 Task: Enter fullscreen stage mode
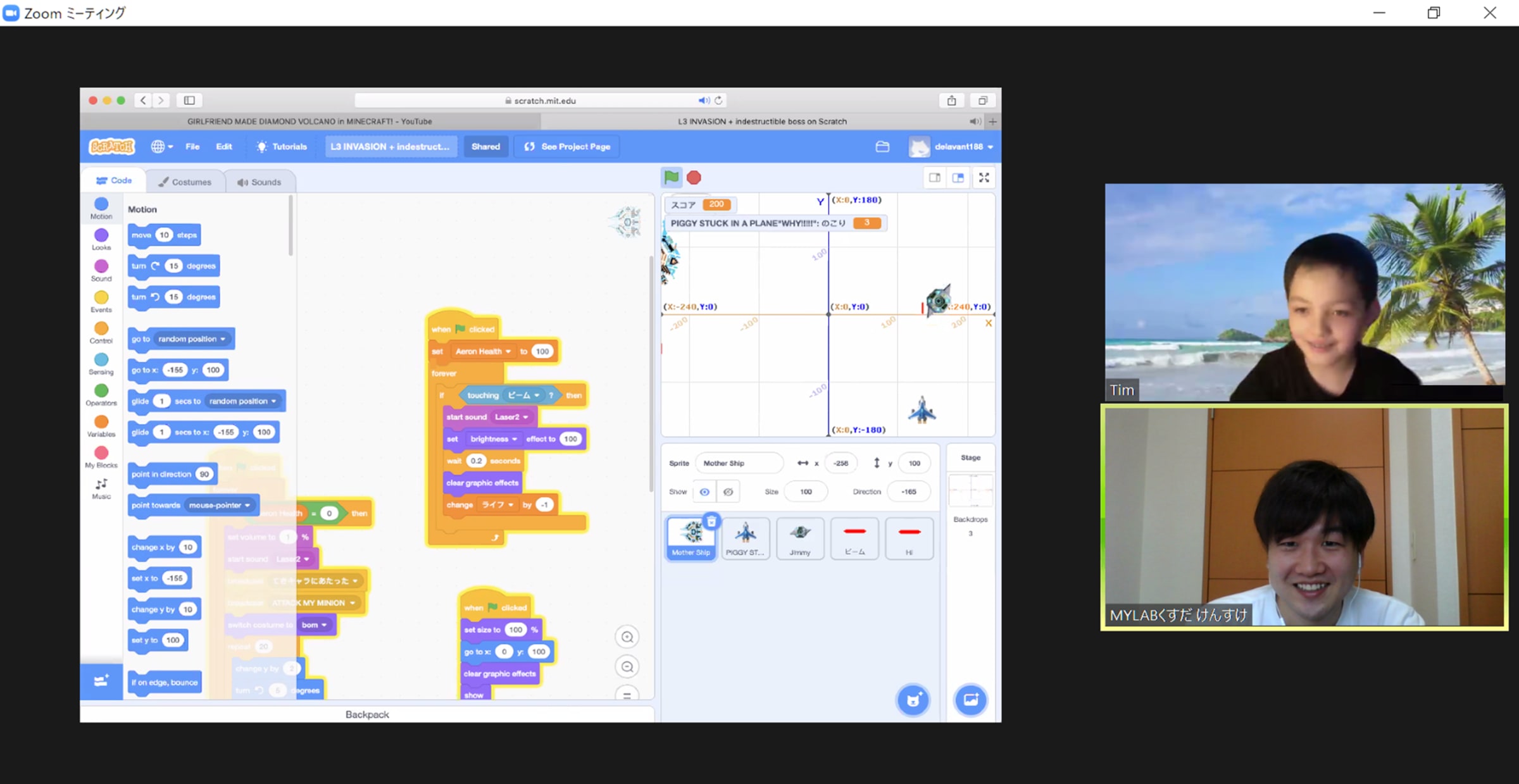pyautogui.click(x=984, y=178)
